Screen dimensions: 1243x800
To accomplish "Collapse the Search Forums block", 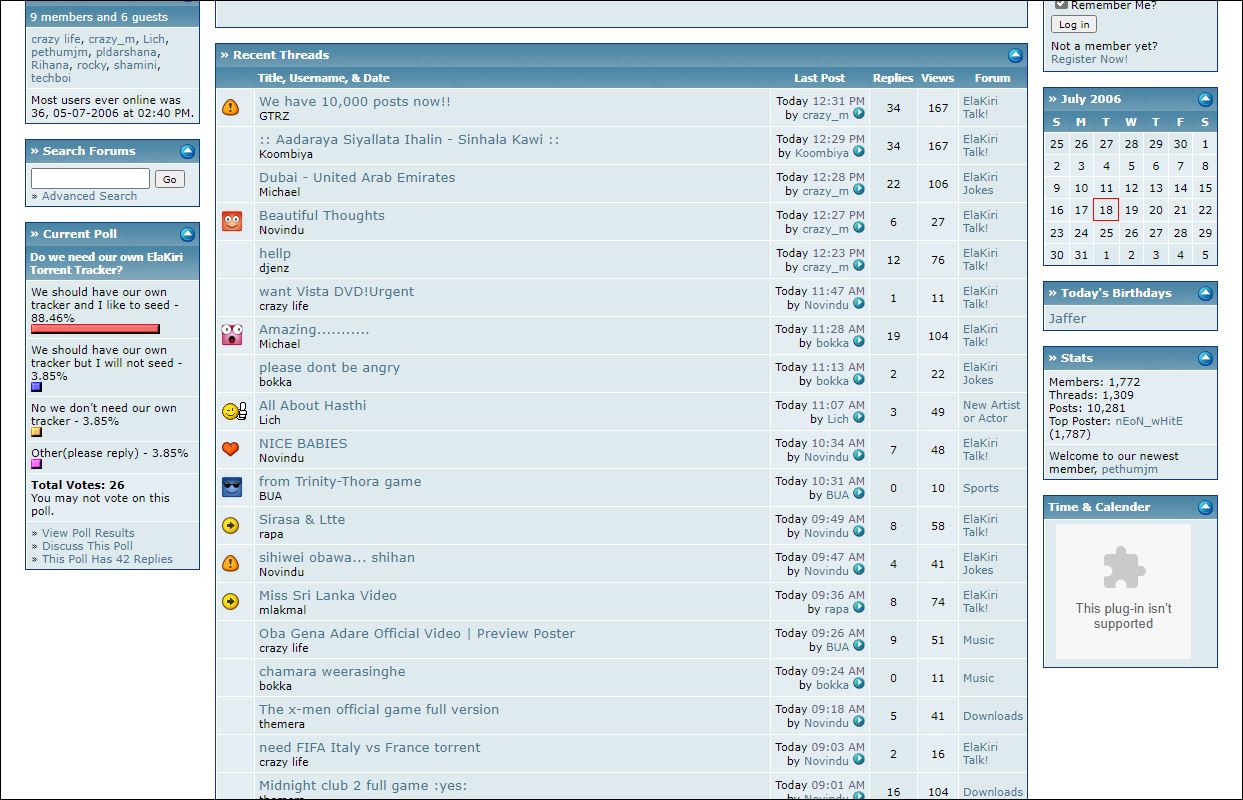I will (187, 151).
